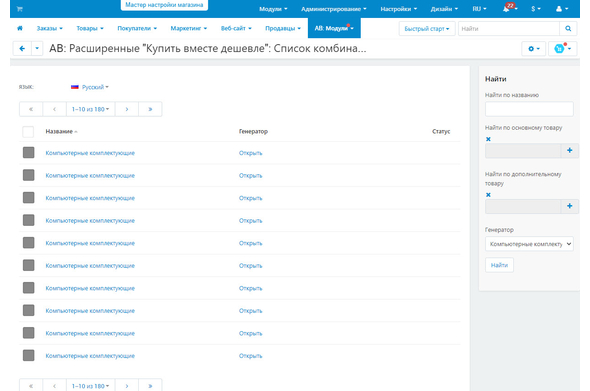
Task: Expand the caret next to back arrow
Action: coord(37,49)
